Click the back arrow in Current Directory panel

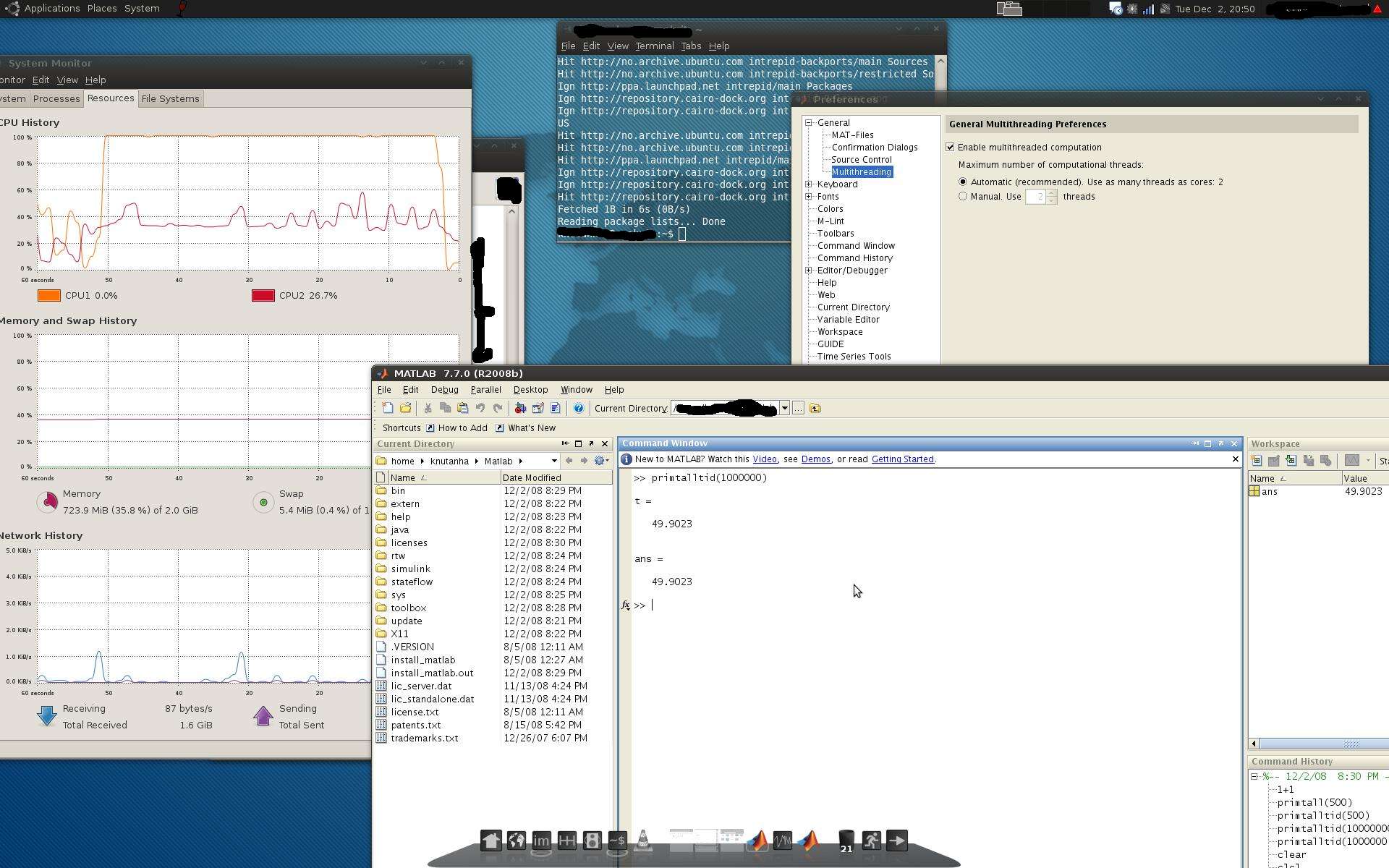point(569,461)
